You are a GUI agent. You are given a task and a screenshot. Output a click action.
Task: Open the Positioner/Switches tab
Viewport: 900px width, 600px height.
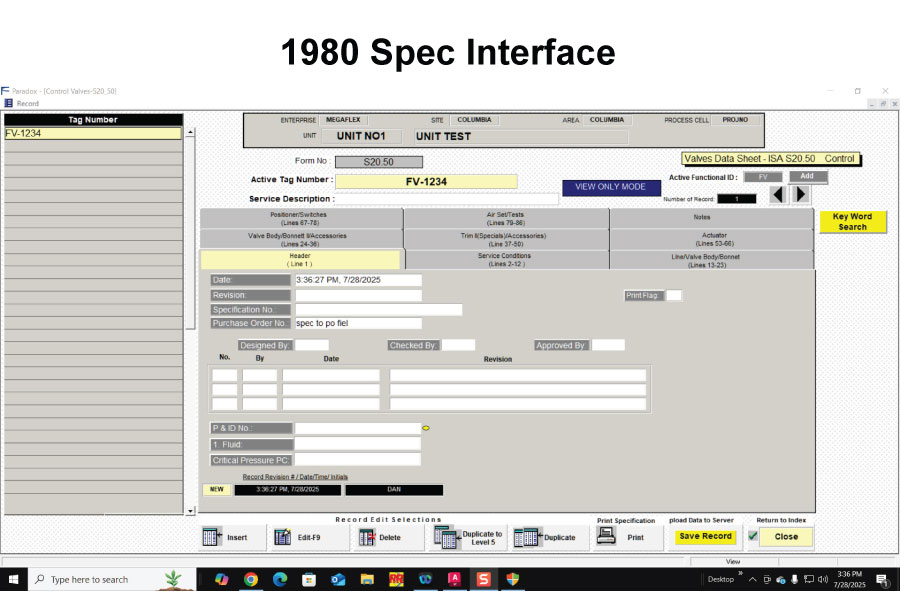point(298,218)
